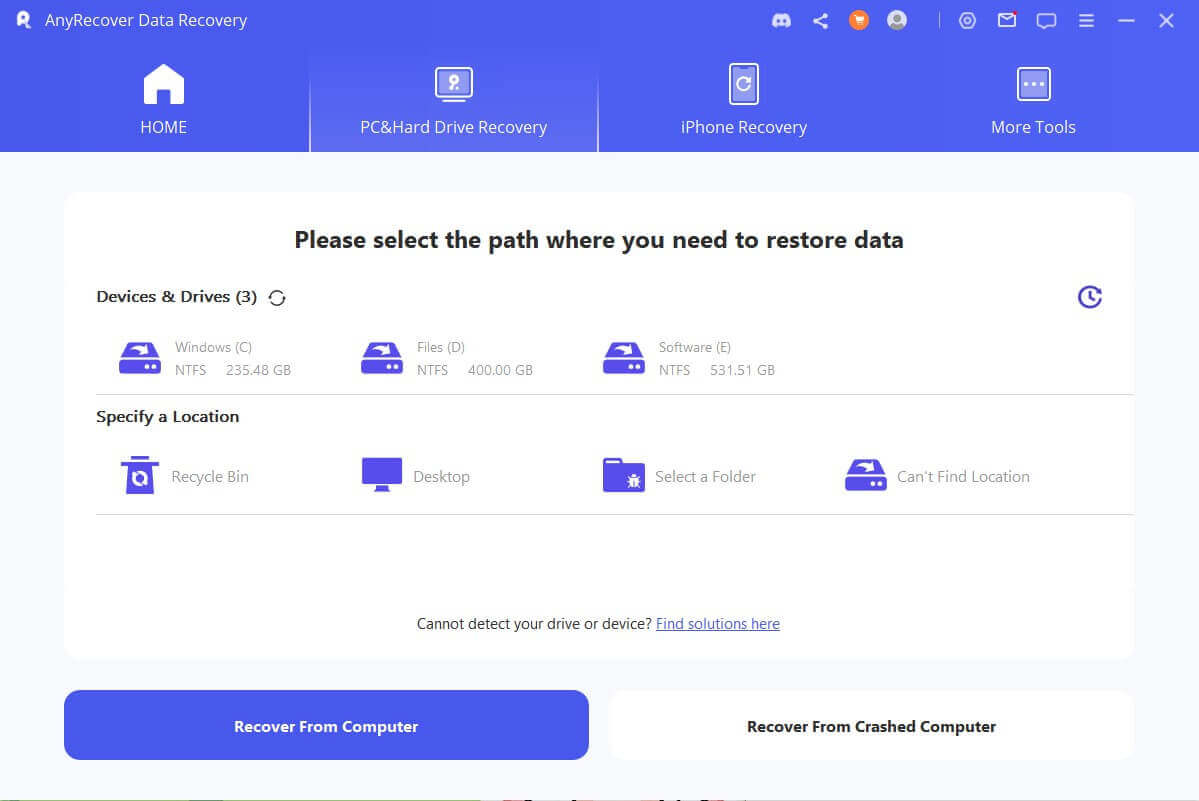
Task: Click the recovery history clock icon
Action: tap(1089, 296)
